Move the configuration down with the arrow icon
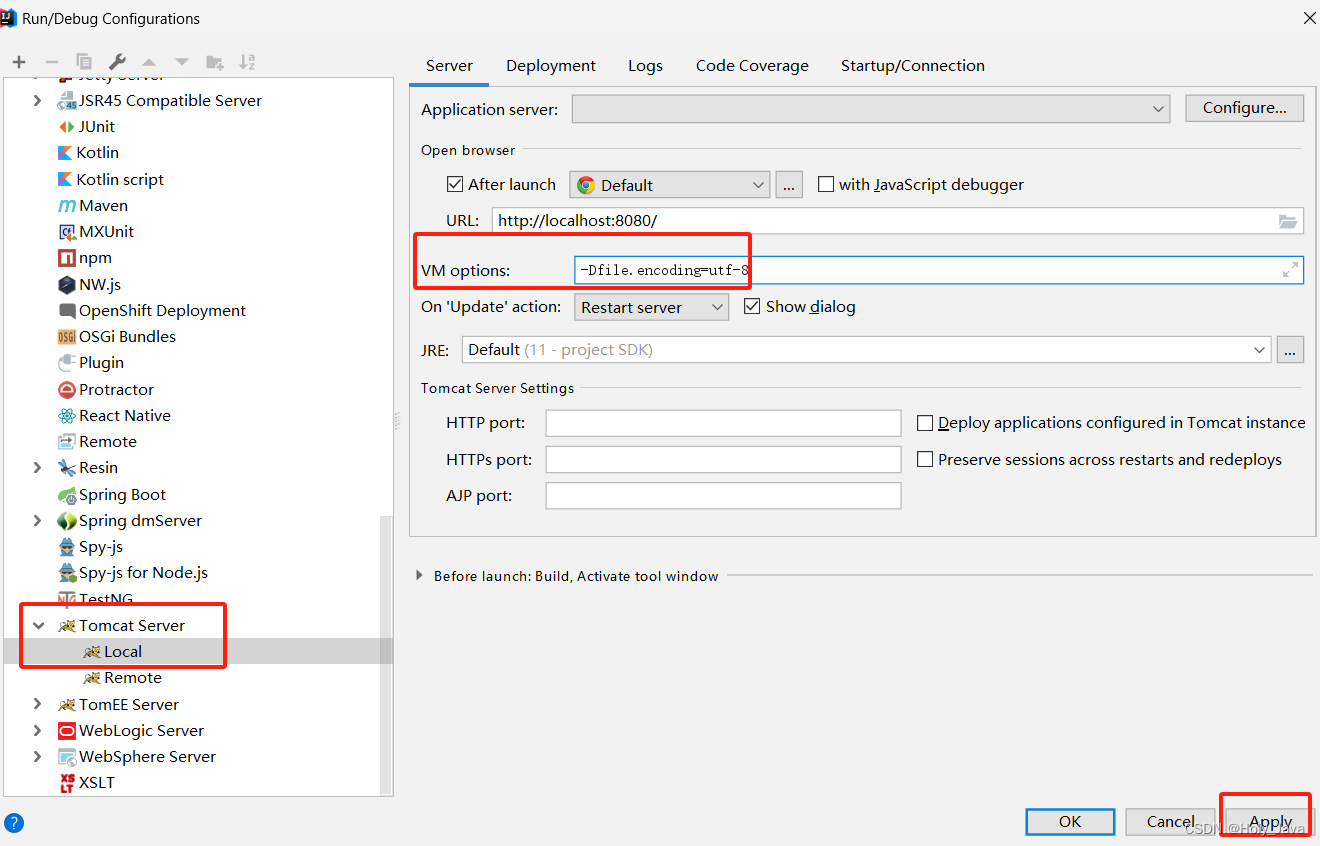Viewport: 1320px width, 846px height. click(182, 62)
